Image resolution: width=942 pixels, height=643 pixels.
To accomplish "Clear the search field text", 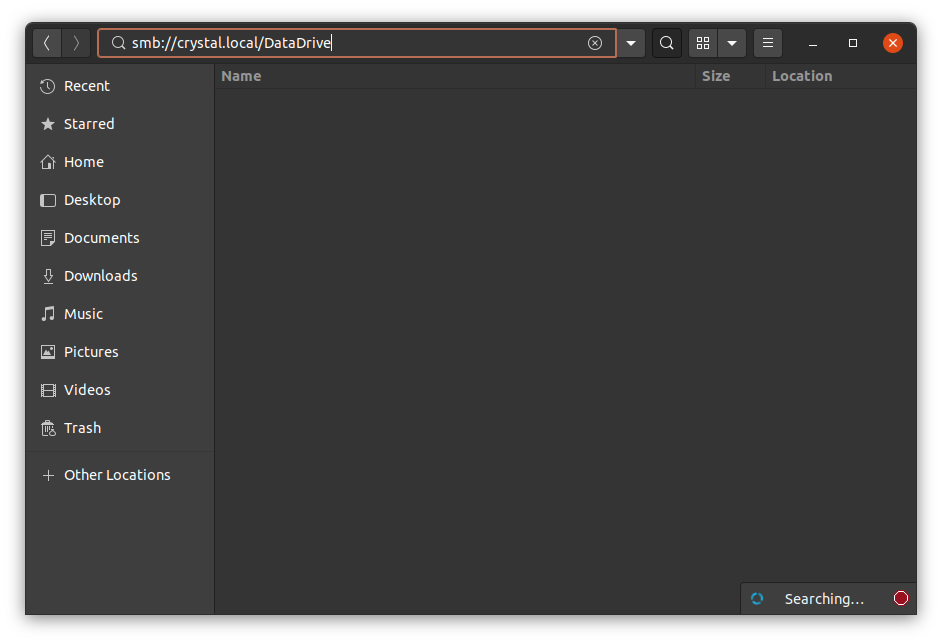I will (595, 43).
